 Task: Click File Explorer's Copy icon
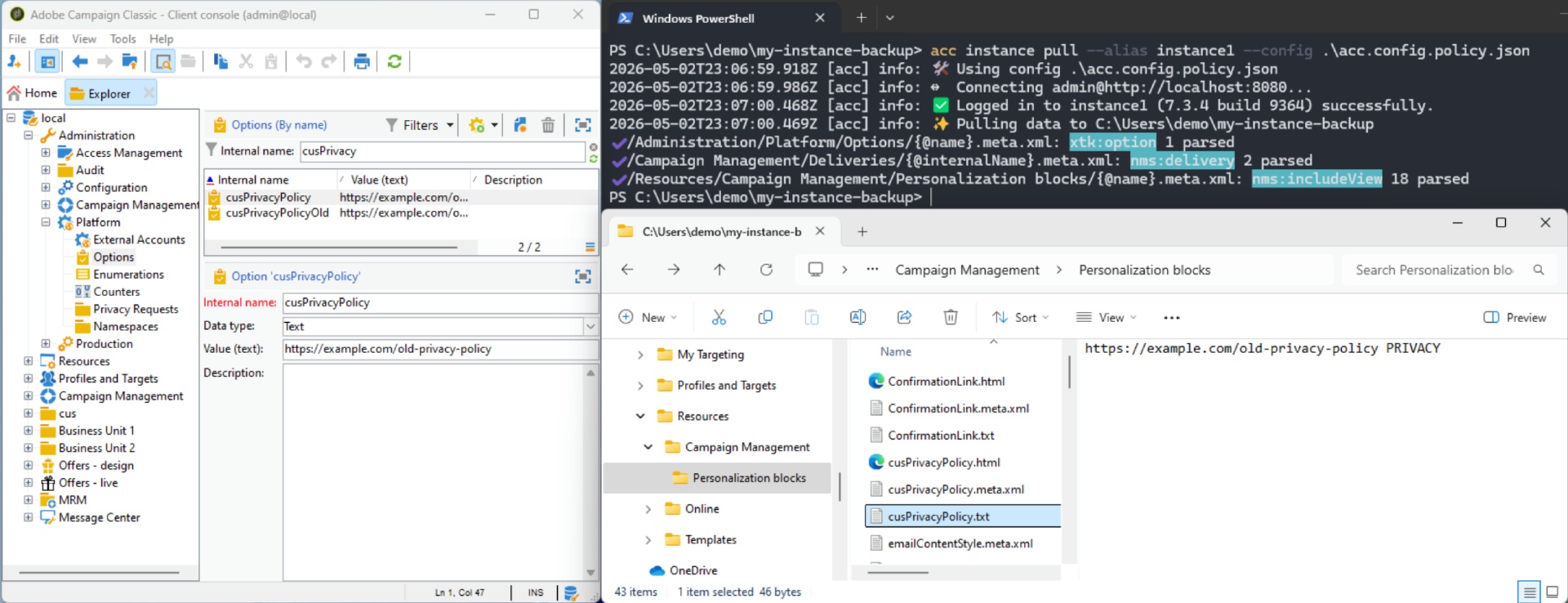[x=765, y=317]
